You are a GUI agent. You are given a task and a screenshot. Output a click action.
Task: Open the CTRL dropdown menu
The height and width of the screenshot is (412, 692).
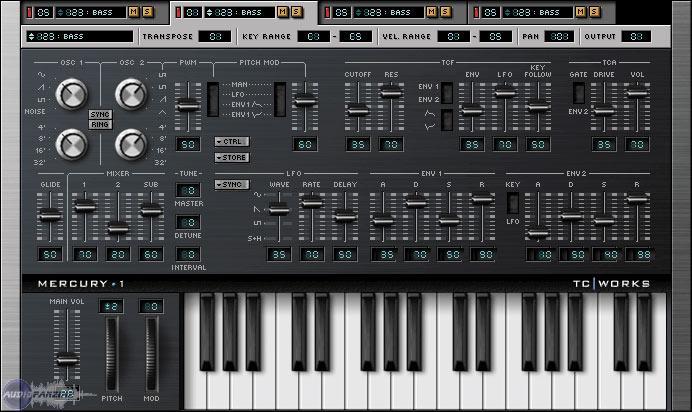tap(232, 142)
